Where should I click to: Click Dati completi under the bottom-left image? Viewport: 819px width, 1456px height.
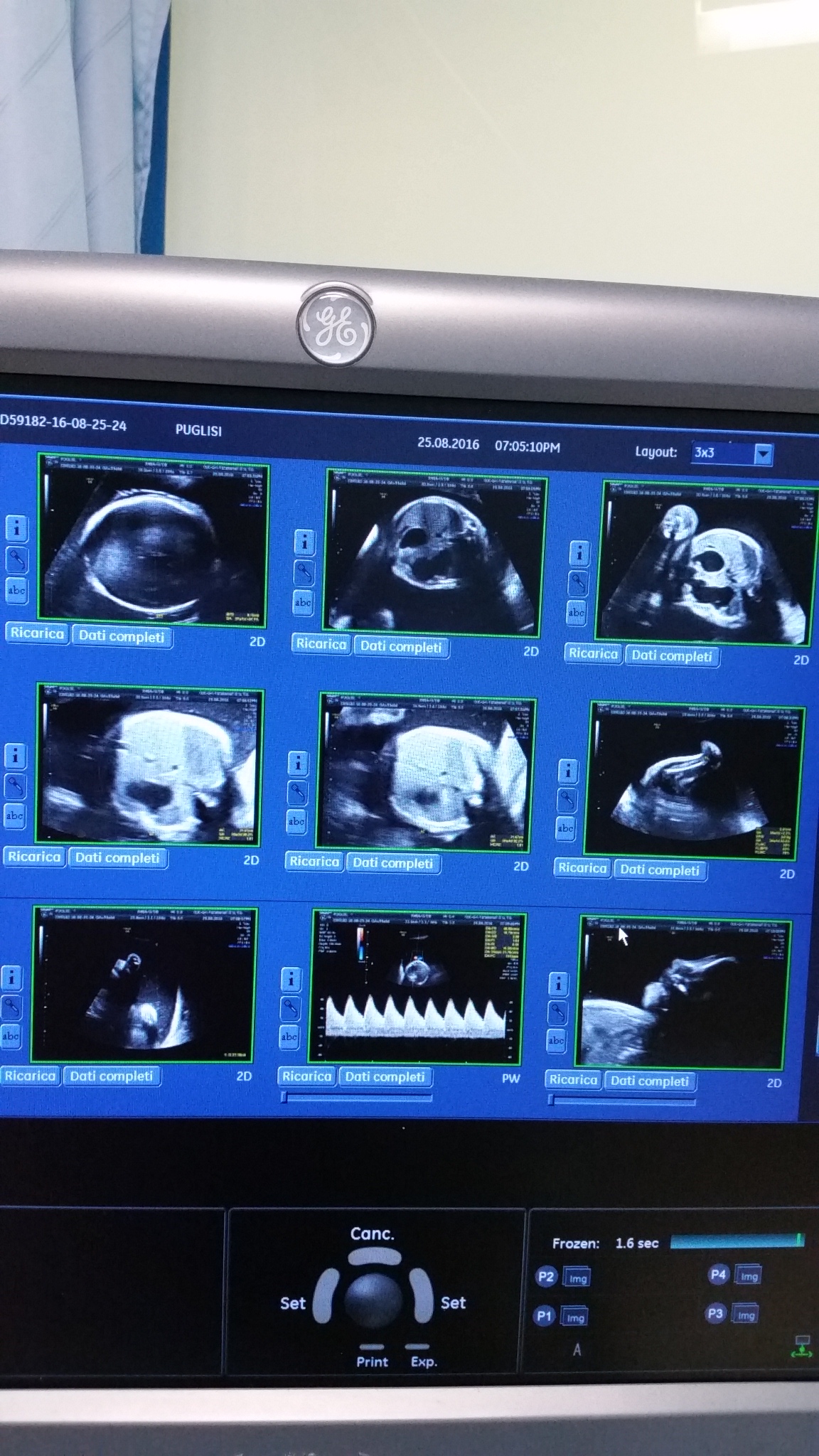tap(112, 1076)
